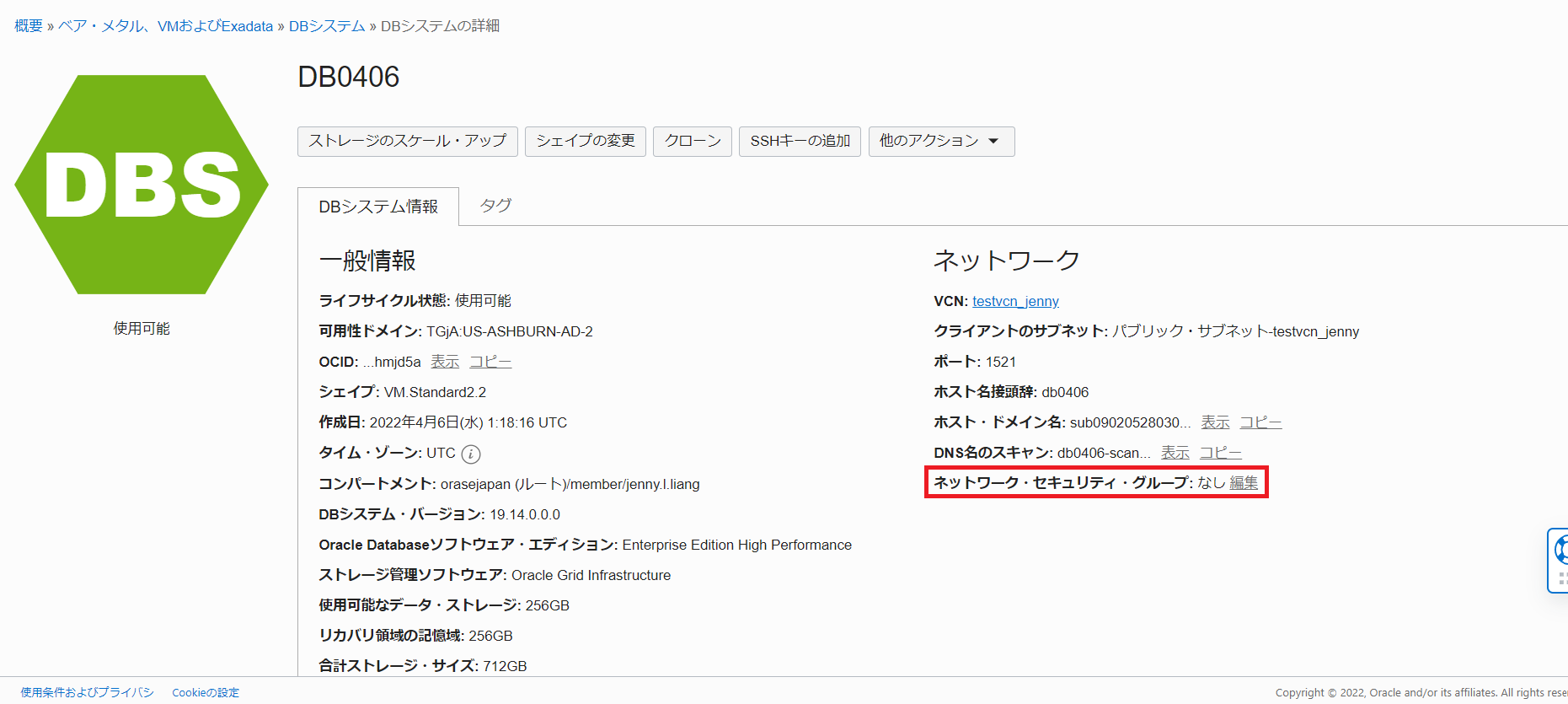The width and height of the screenshot is (1568, 704).
Task: Copy the DNS scan name
Action: click(1220, 453)
